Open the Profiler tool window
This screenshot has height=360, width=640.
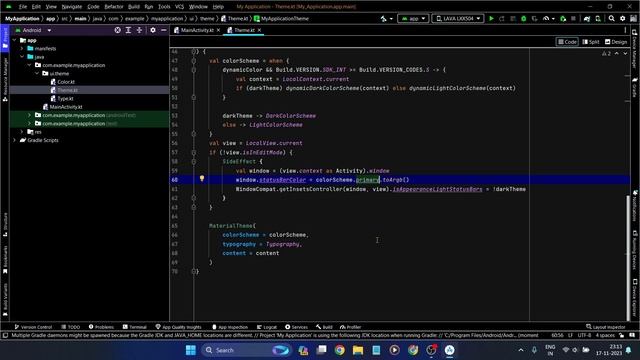tap(351, 327)
